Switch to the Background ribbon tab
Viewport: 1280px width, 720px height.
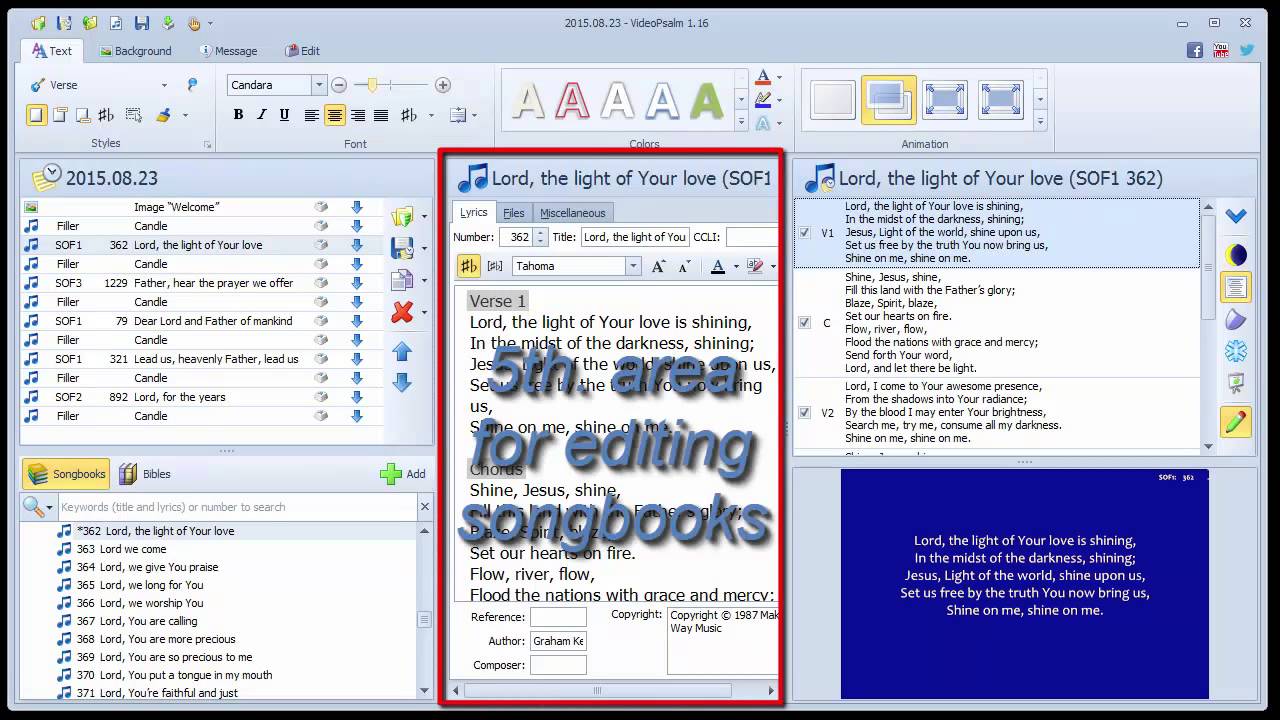coord(135,51)
